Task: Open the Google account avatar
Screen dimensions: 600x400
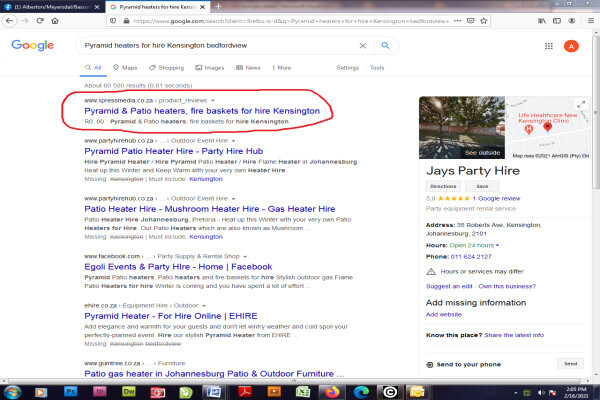Action: (x=571, y=46)
